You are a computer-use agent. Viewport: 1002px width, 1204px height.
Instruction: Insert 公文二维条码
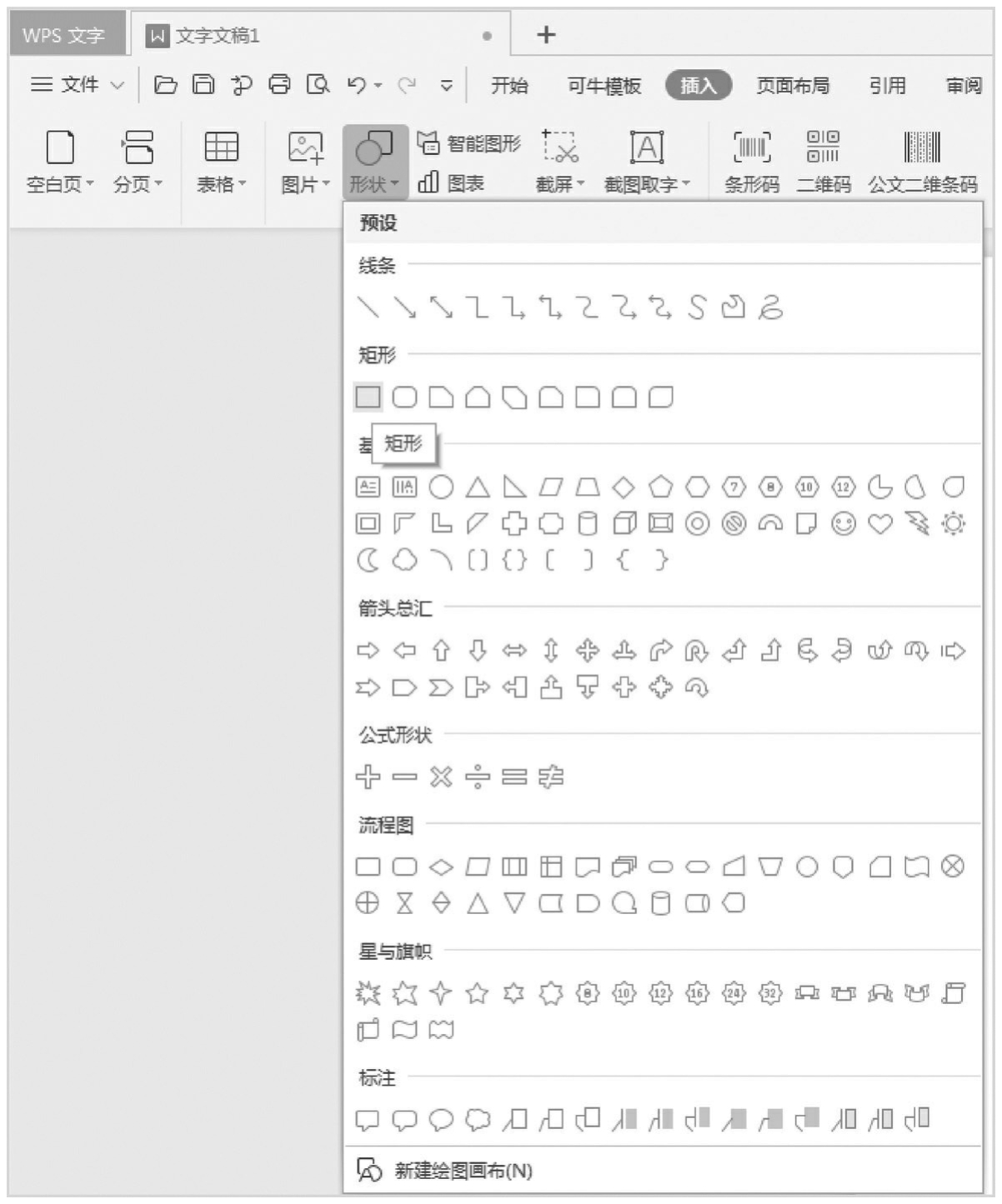pos(923,162)
